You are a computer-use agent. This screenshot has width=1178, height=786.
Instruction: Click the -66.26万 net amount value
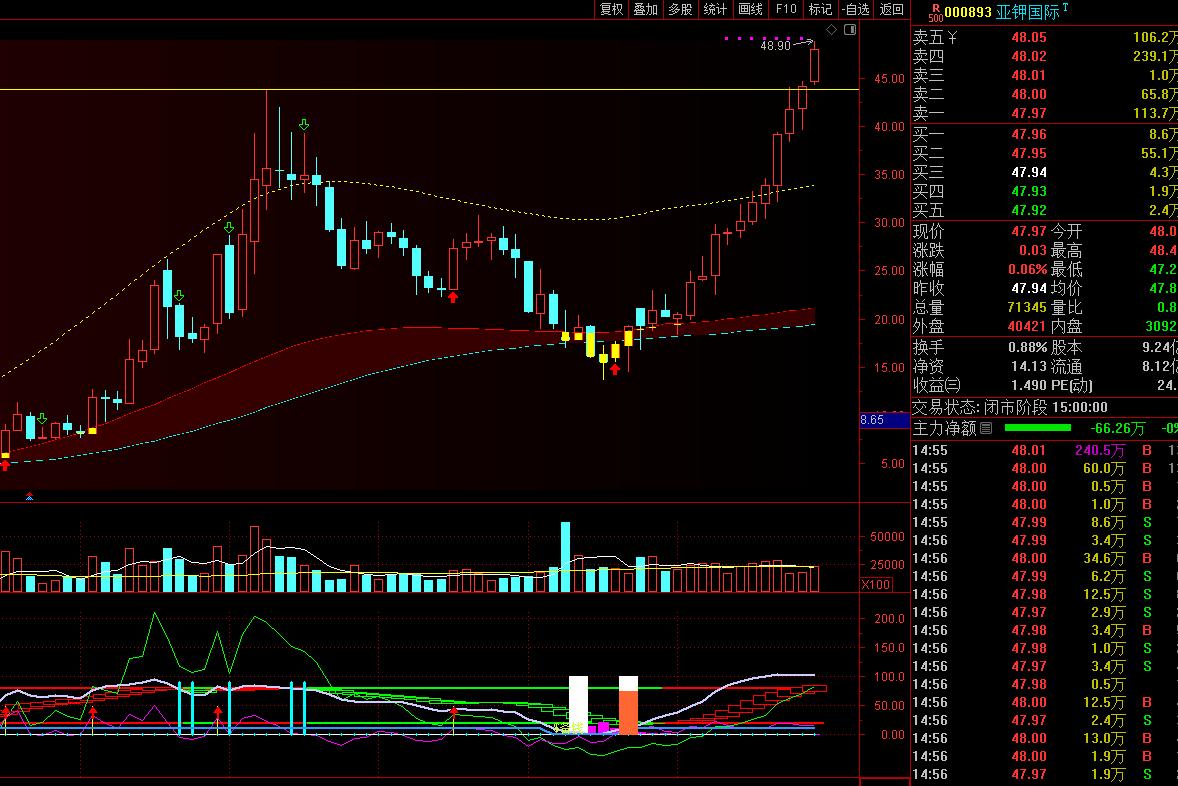[x=1118, y=428]
